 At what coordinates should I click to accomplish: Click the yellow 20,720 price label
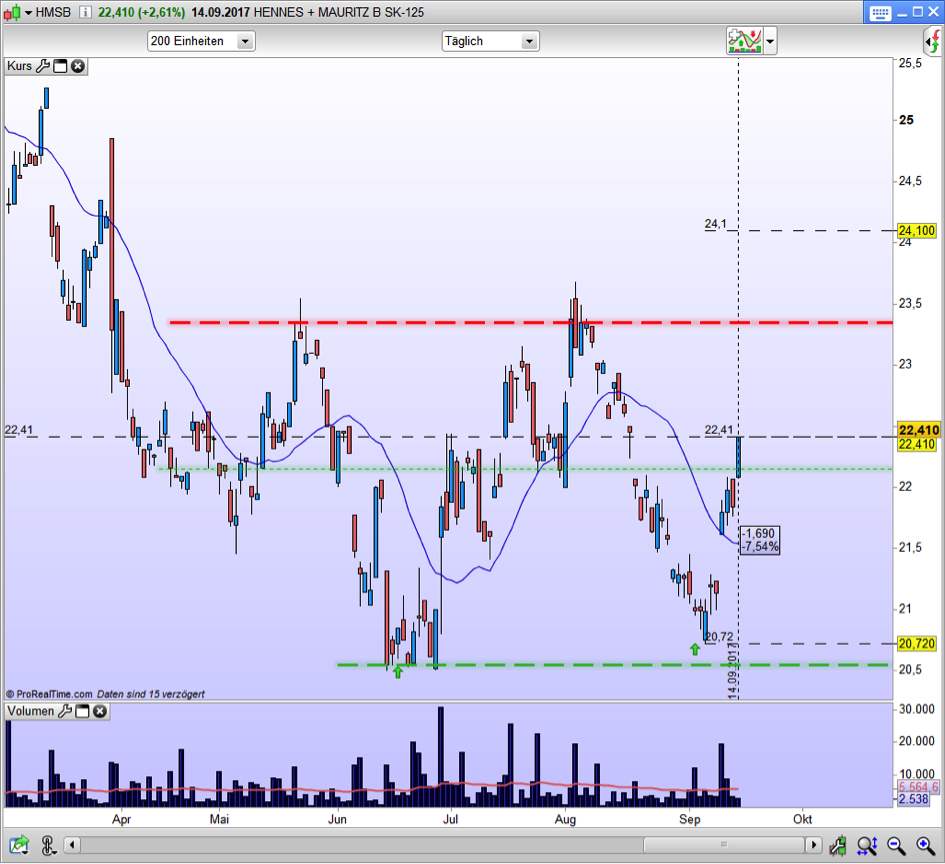[x=917, y=643]
